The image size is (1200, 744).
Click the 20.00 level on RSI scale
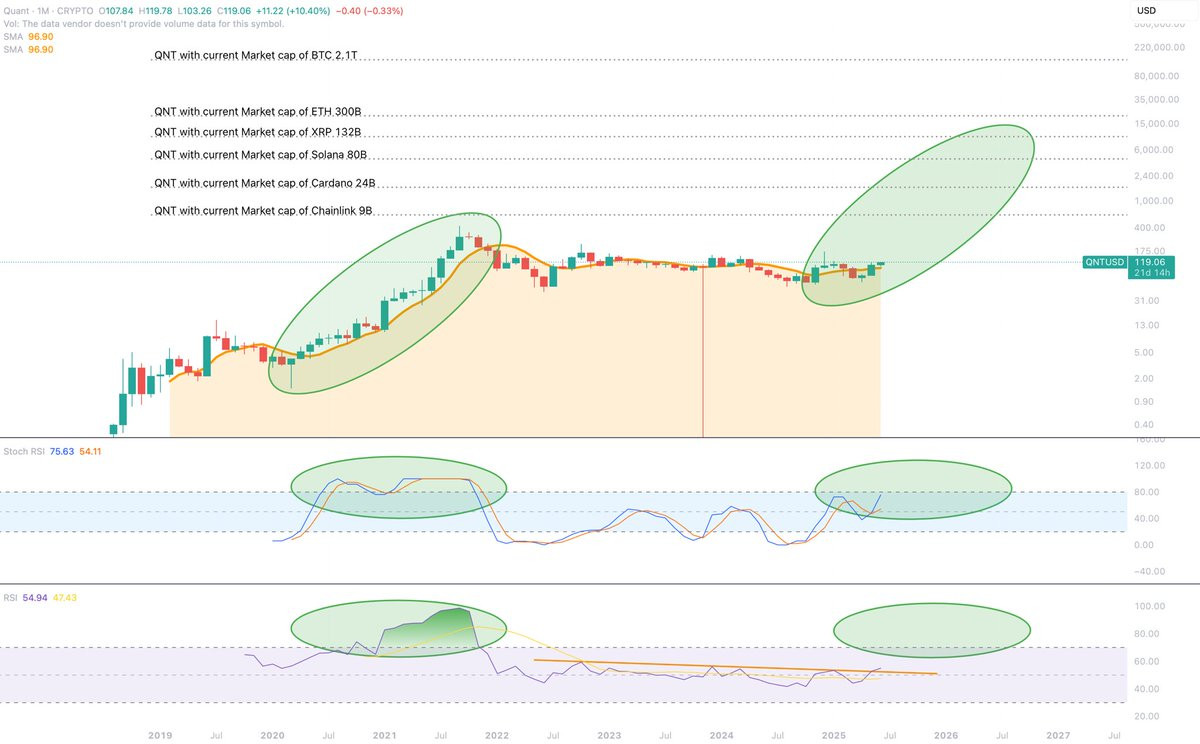click(x=1147, y=716)
